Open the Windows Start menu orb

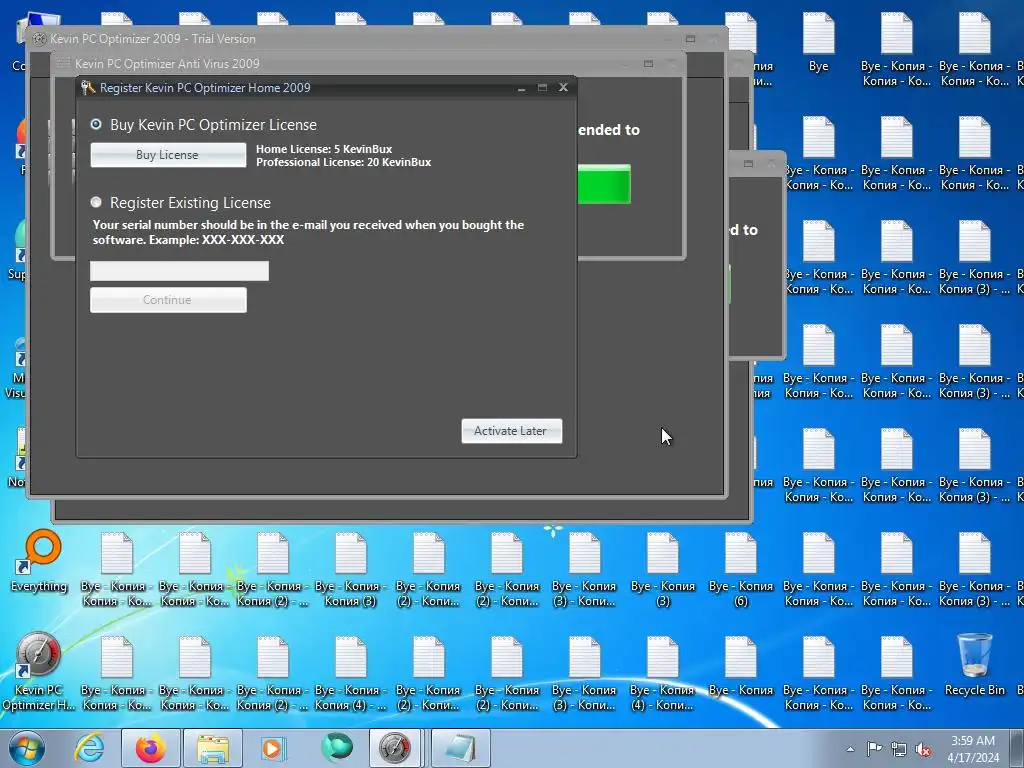27,748
